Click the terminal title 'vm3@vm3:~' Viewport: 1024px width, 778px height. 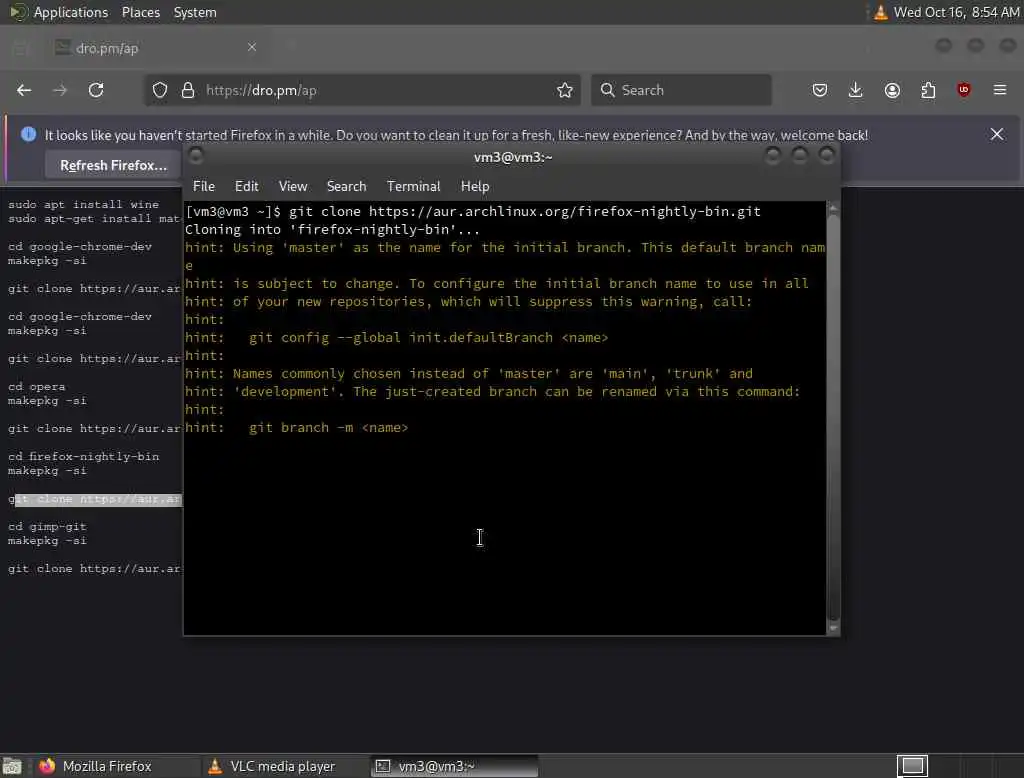pos(513,157)
